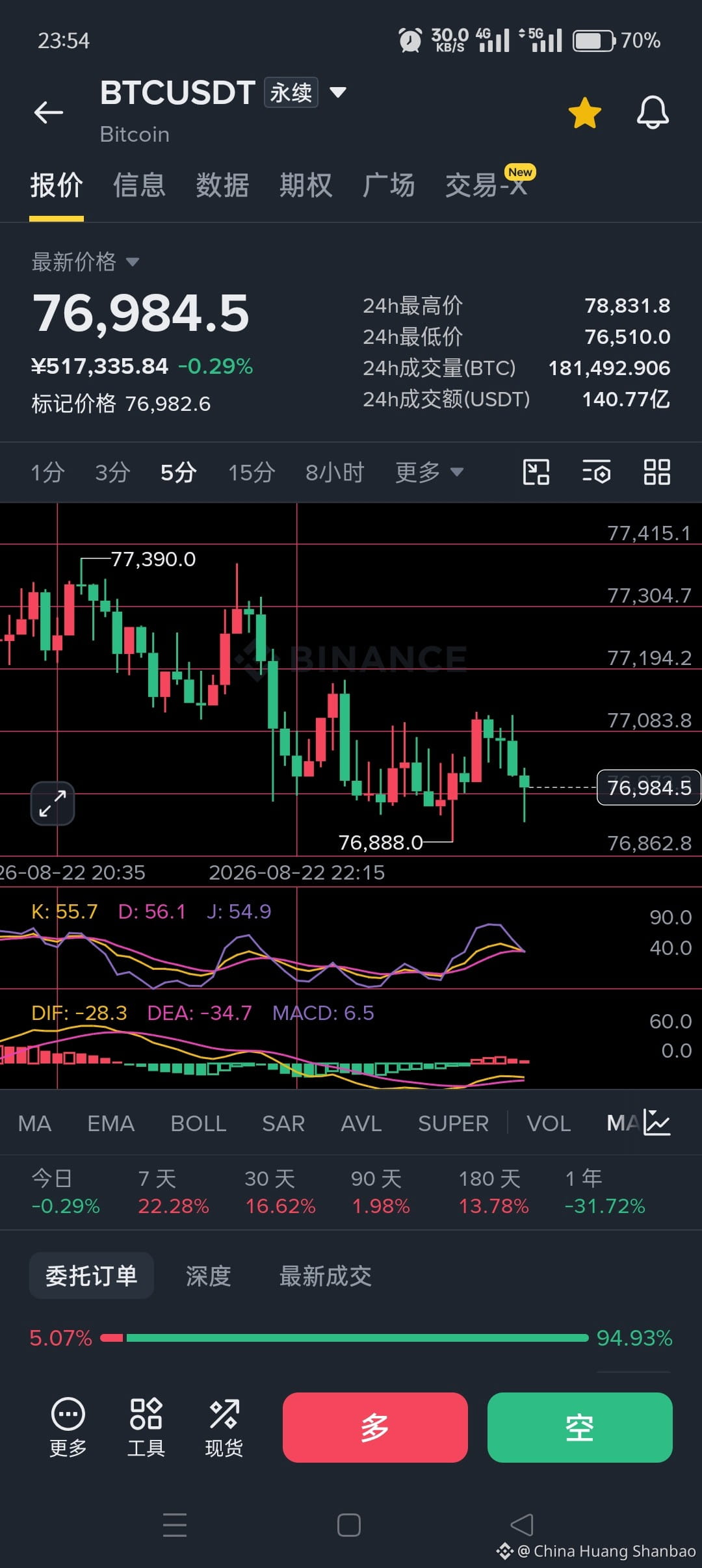This screenshot has height=1568, width=702.
Task: Select the 3分 chart interval
Action: (112, 473)
